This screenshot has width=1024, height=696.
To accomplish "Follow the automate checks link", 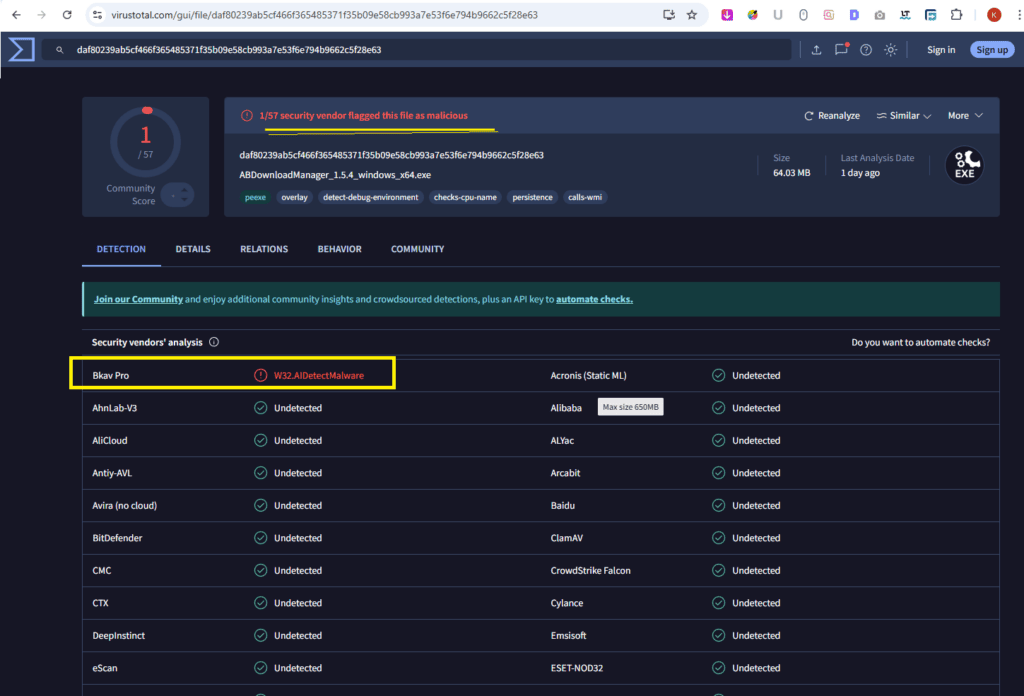I will pos(594,299).
